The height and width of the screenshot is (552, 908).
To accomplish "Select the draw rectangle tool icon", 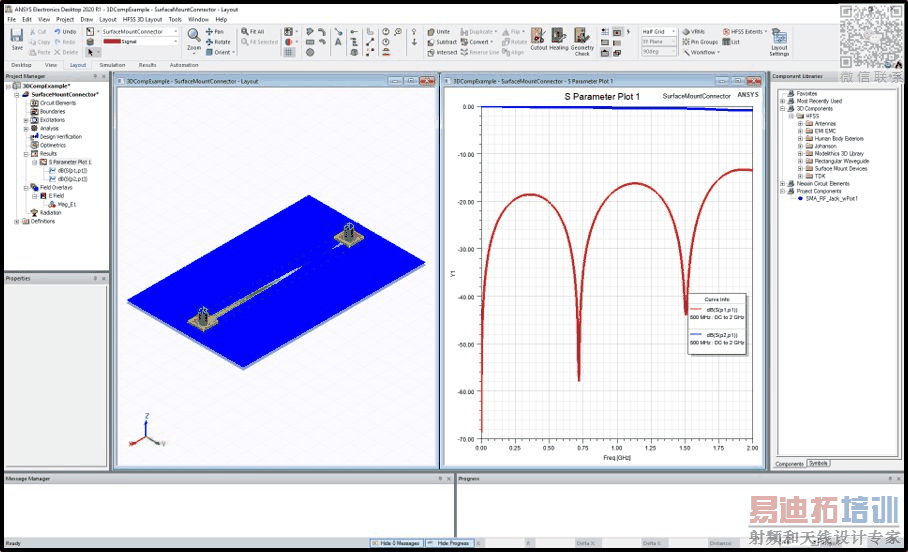I will pyautogui.click(x=310, y=42).
